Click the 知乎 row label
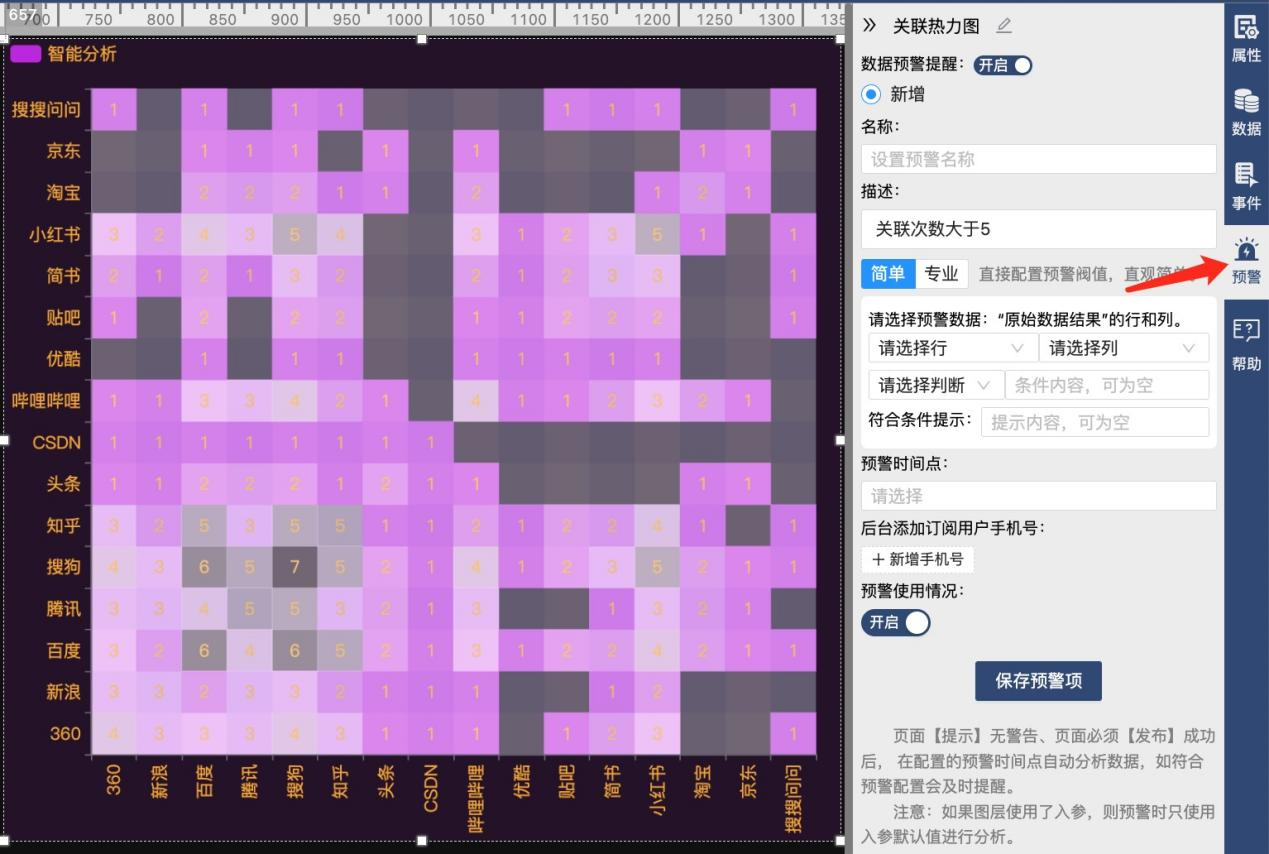This screenshot has width=1269, height=854. [x=63, y=525]
